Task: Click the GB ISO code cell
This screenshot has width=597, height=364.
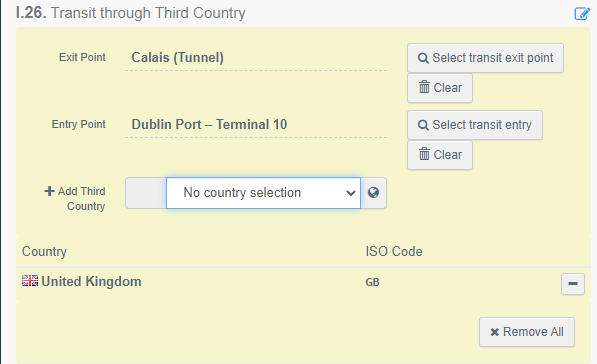Action: pos(372,282)
